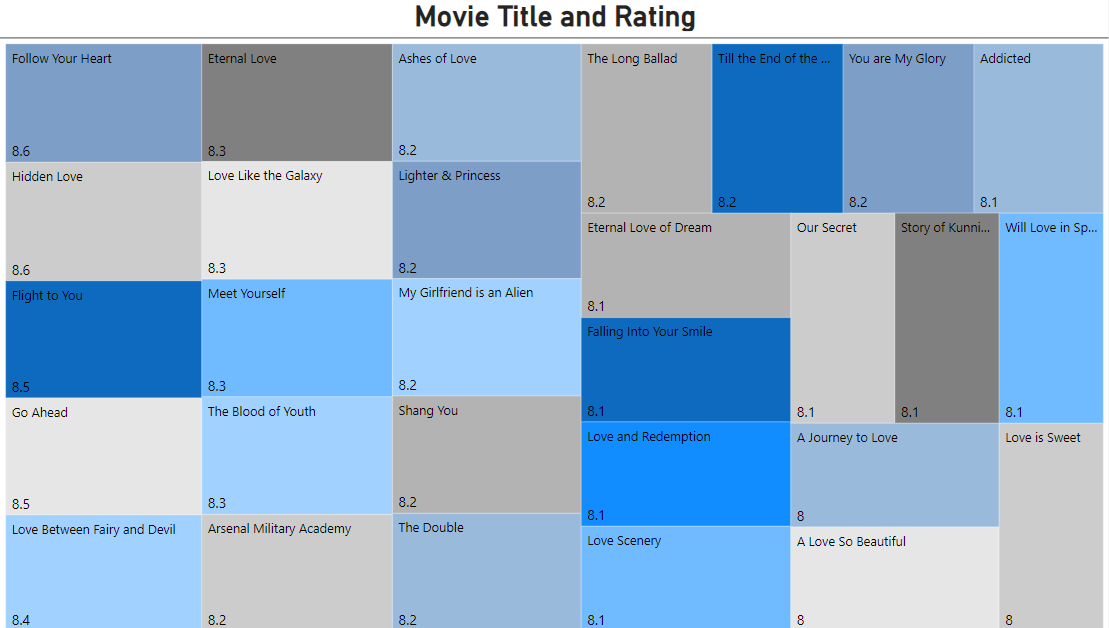Select The Blood of Youth block

(x=296, y=455)
